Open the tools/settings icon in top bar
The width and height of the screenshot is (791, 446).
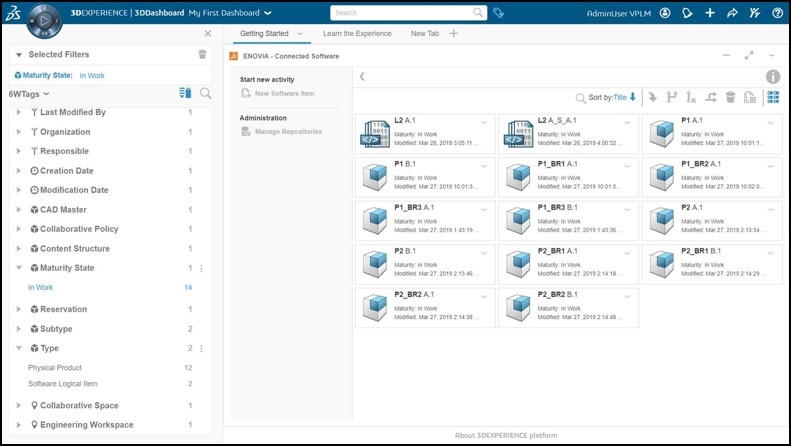pyautogui.click(x=755, y=13)
